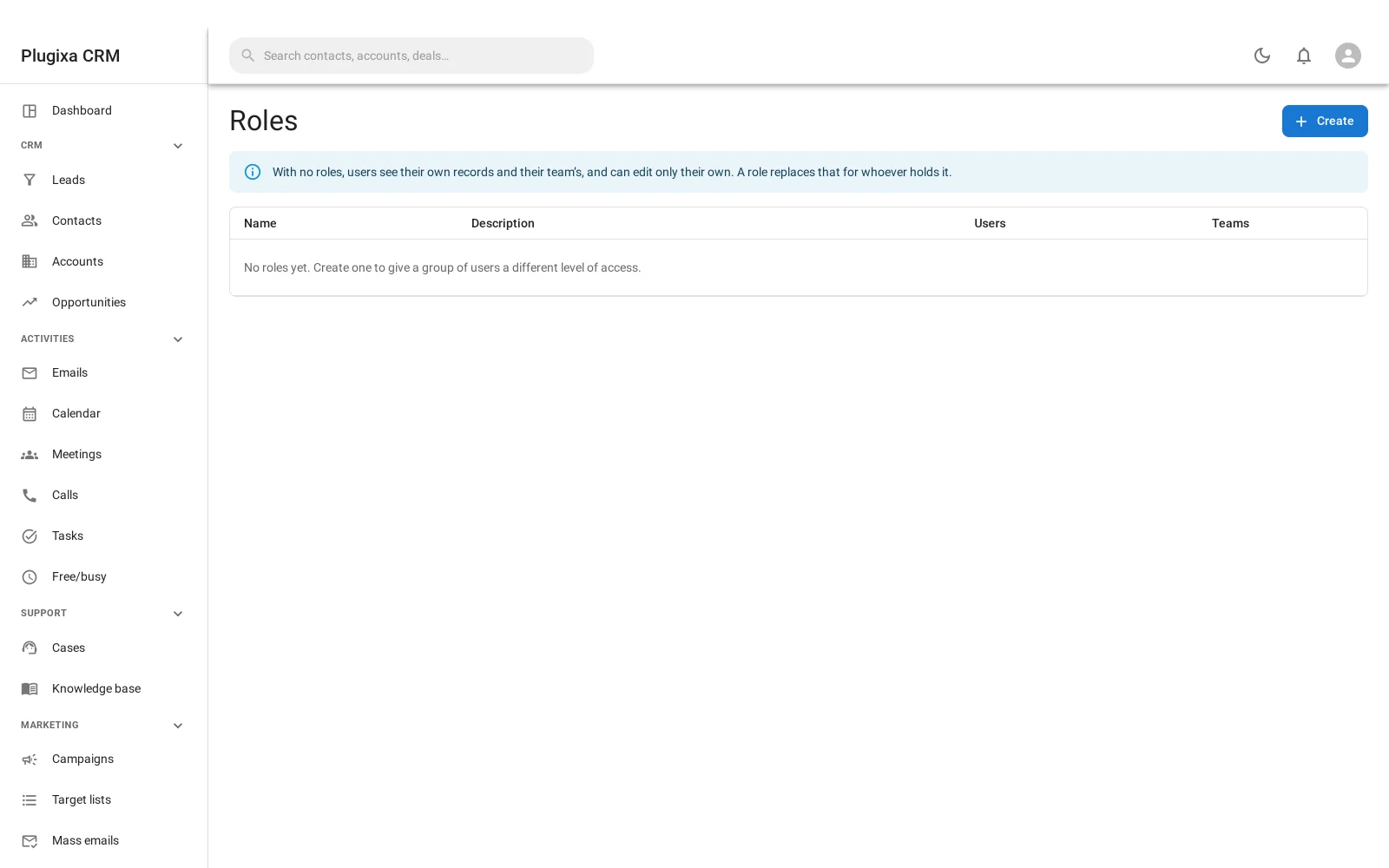Click the SUPPORT section label

pyautogui.click(x=43, y=614)
